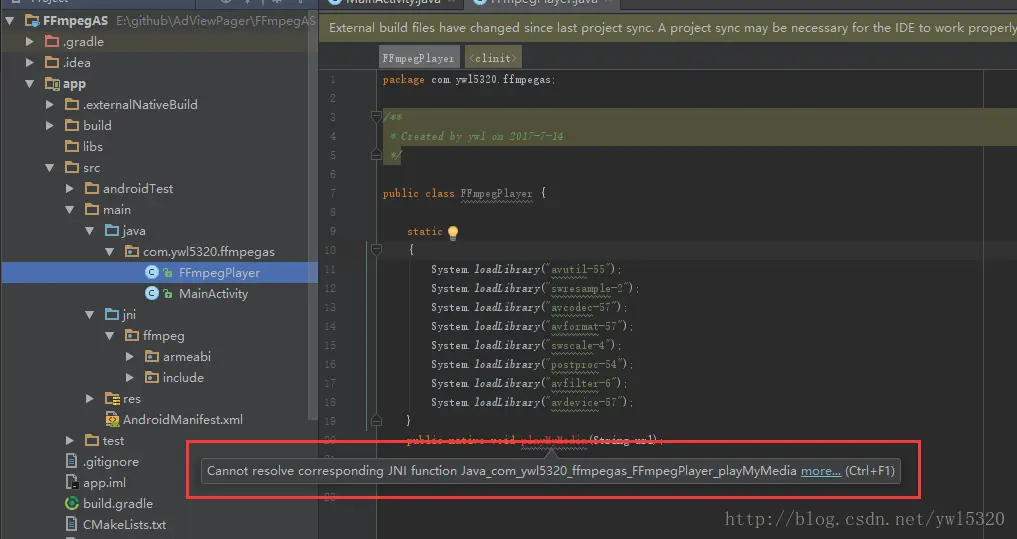Click the postproc-54 library string

click(589, 365)
